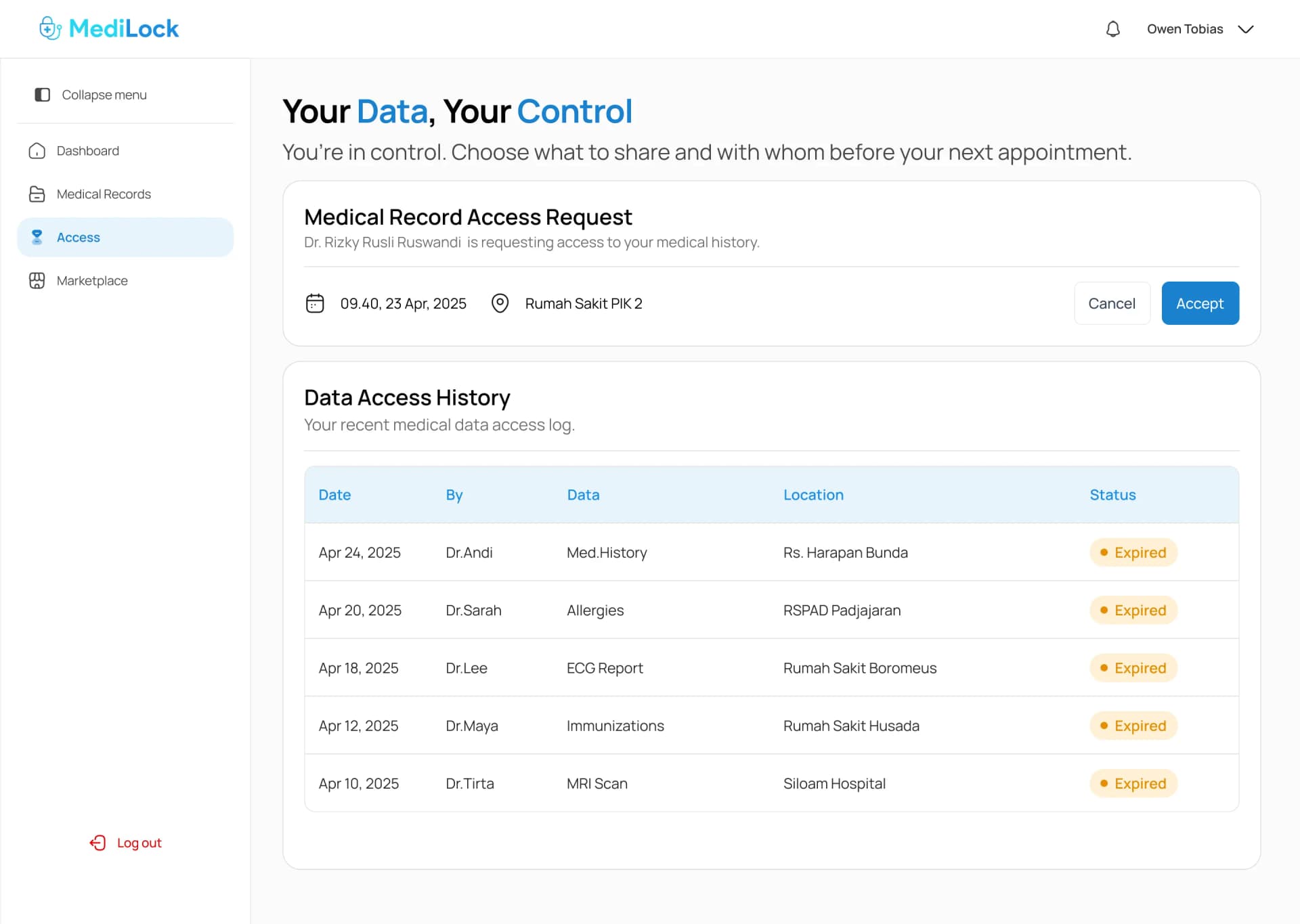Image resolution: width=1300 pixels, height=924 pixels.
Task: Toggle Collapse menu in sidebar
Action: click(104, 95)
